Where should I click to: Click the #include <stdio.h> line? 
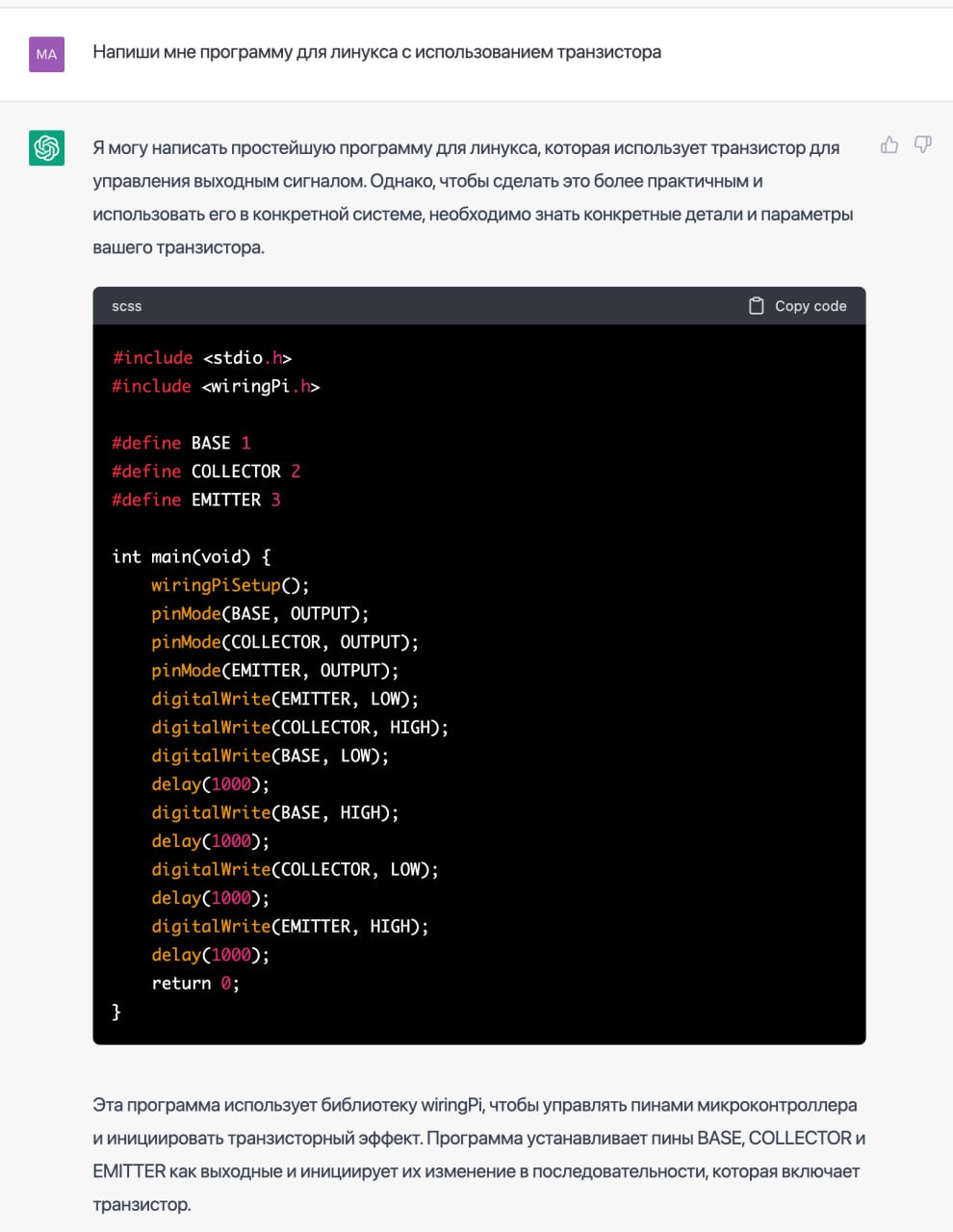point(202,358)
